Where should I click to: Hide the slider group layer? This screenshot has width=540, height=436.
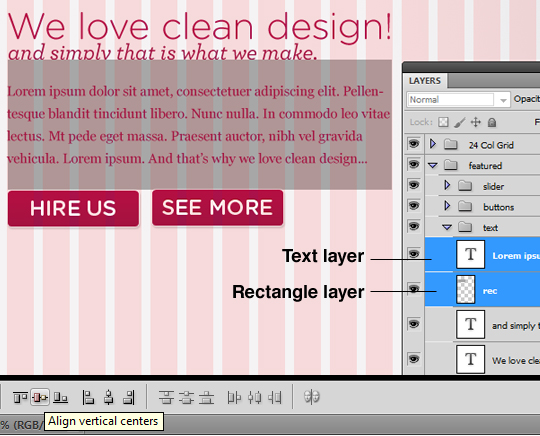[x=414, y=185]
